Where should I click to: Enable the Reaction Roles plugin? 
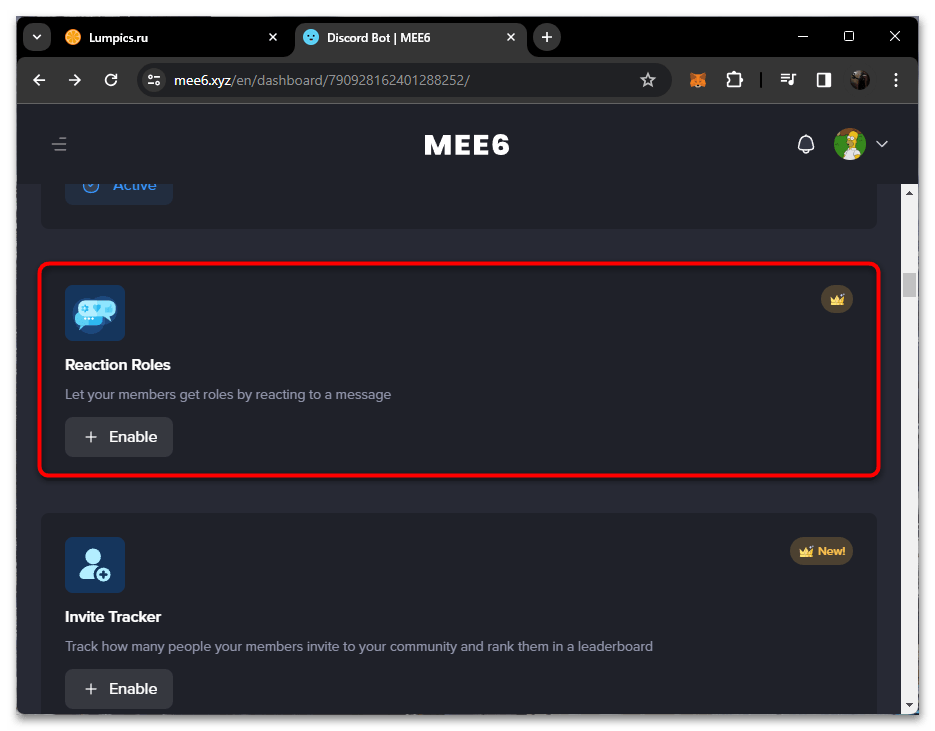(x=119, y=437)
